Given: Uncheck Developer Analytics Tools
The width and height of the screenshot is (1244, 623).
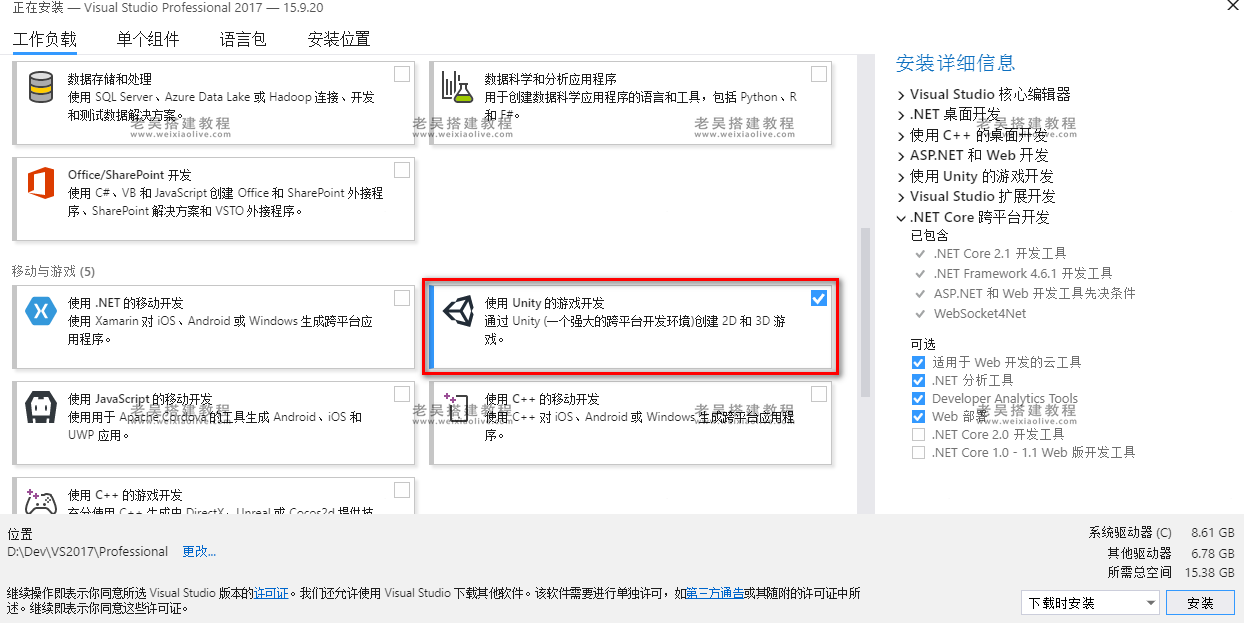Looking at the screenshot, I should tap(918, 398).
